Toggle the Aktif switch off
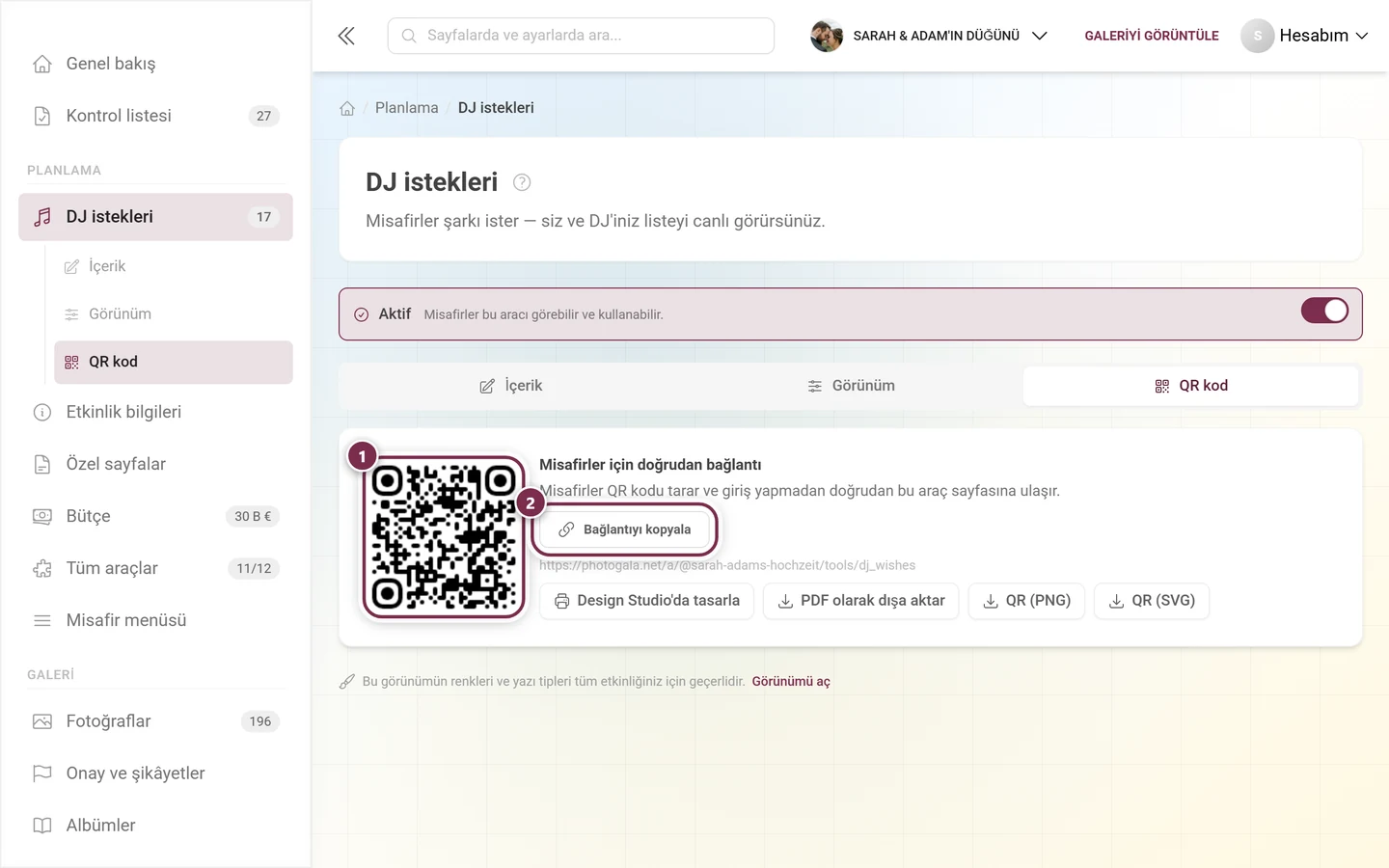The image size is (1389, 868). click(x=1324, y=311)
